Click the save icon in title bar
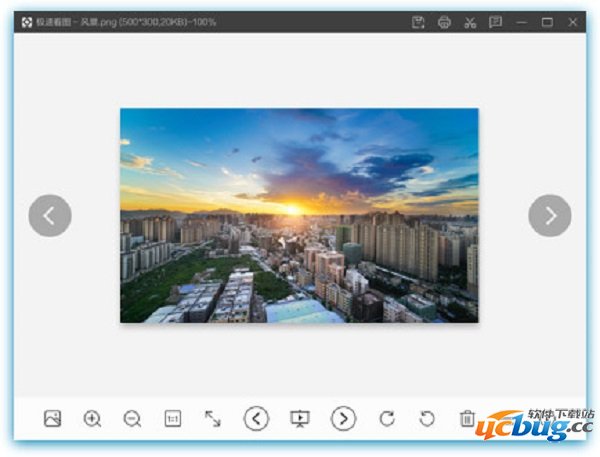The width and height of the screenshot is (600, 457). point(419,22)
